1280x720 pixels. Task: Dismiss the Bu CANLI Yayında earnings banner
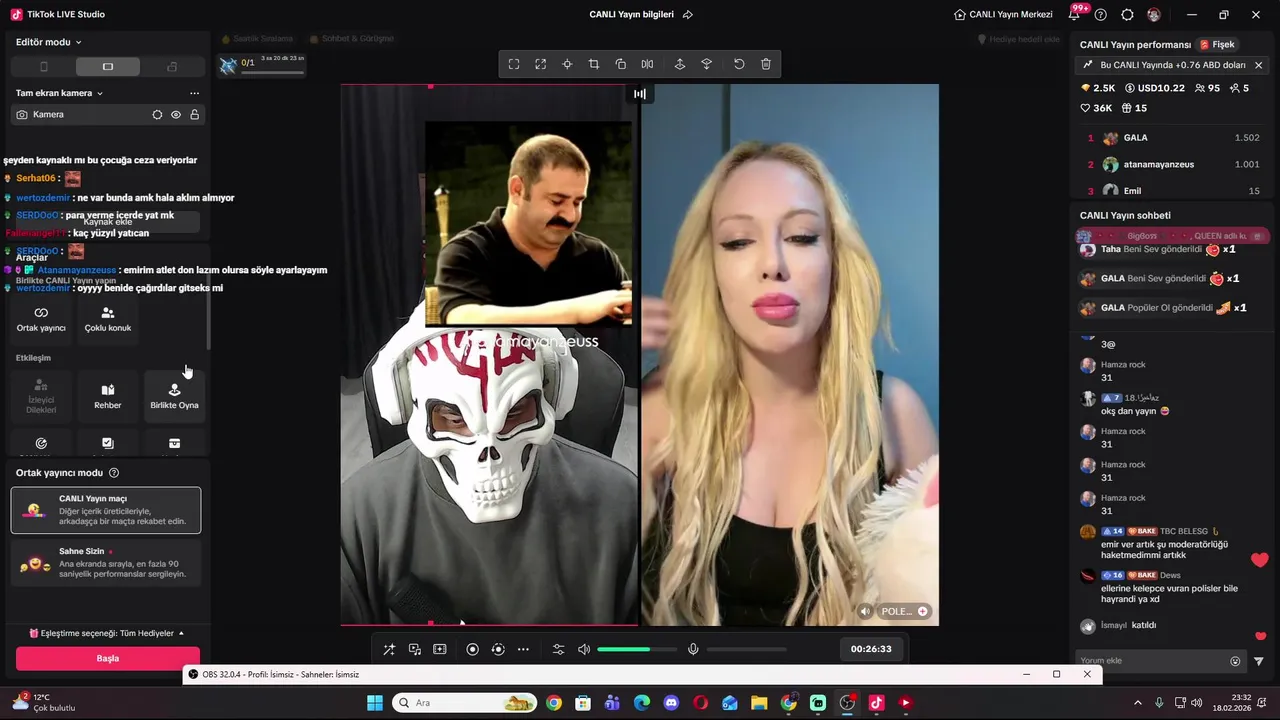pyautogui.click(x=1258, y=65)
